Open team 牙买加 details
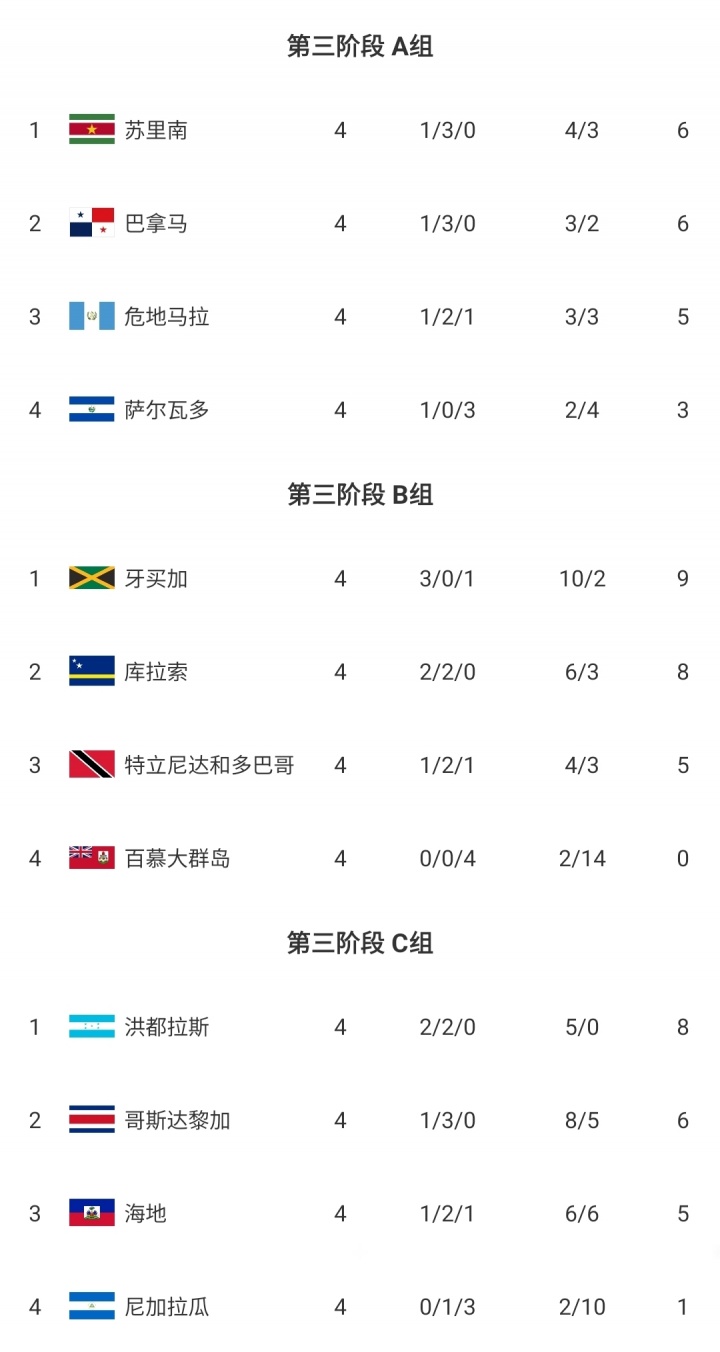The width and height of the screenshot is (720, 1352). pyautogui.click(x=156, y=578)
